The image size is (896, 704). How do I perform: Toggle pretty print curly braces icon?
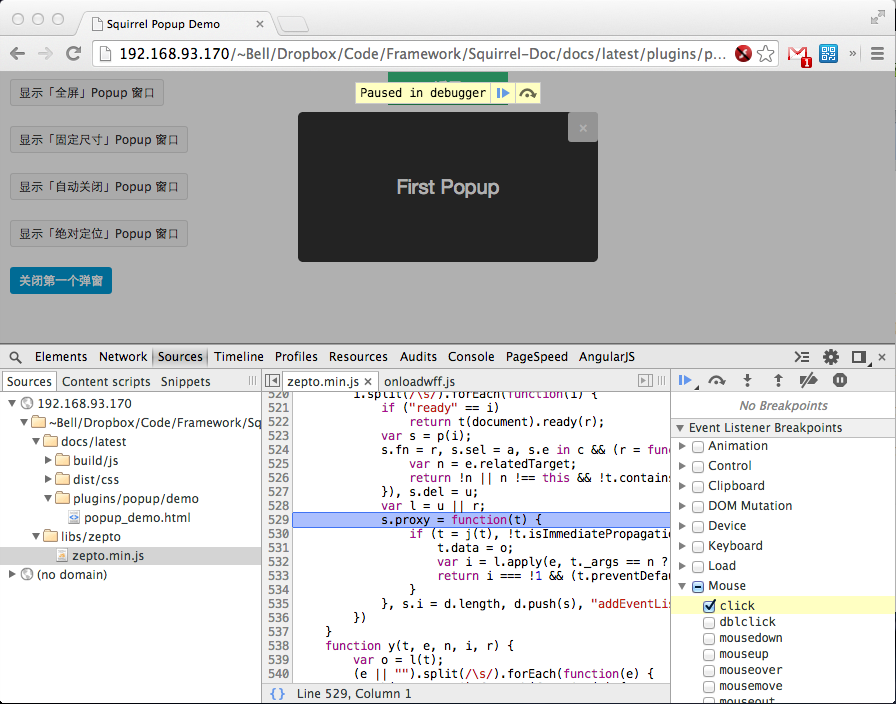[277, 694]
